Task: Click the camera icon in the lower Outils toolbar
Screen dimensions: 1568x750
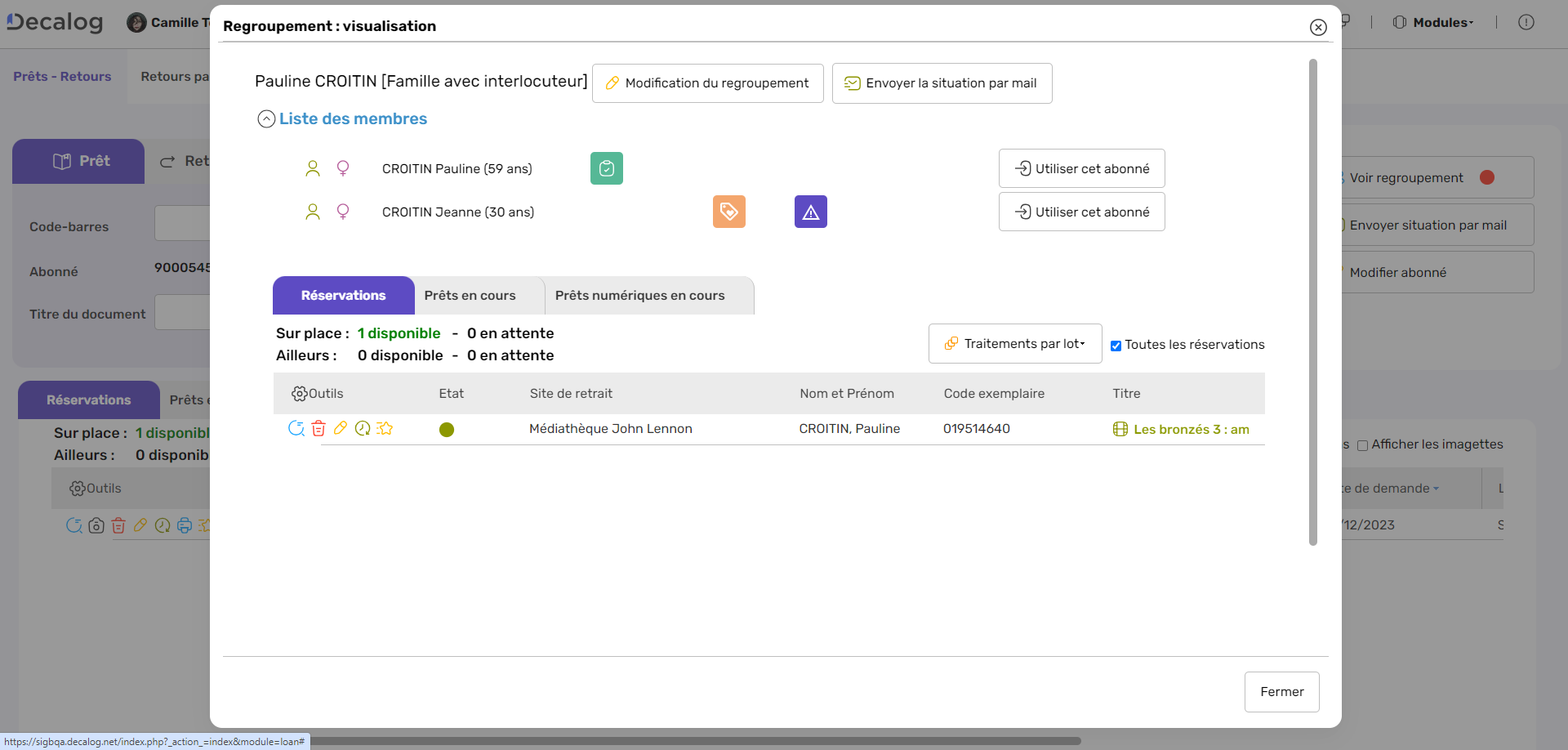Action: click(96, 525)
